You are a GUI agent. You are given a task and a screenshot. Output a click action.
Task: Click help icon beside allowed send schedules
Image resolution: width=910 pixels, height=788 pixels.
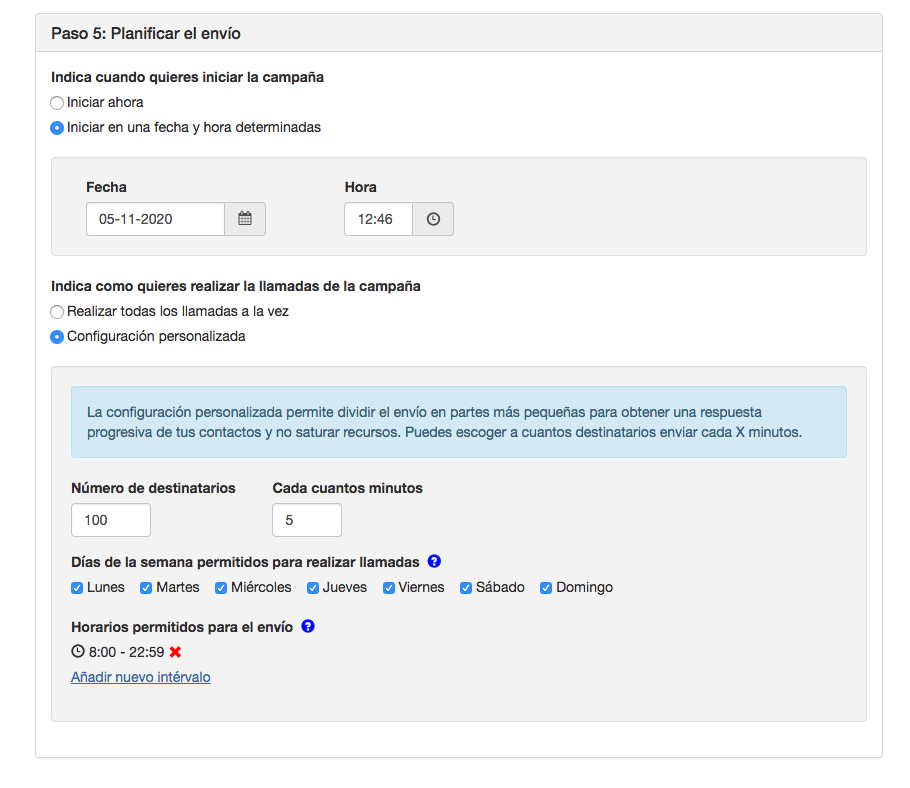click(x=308, y=627)
